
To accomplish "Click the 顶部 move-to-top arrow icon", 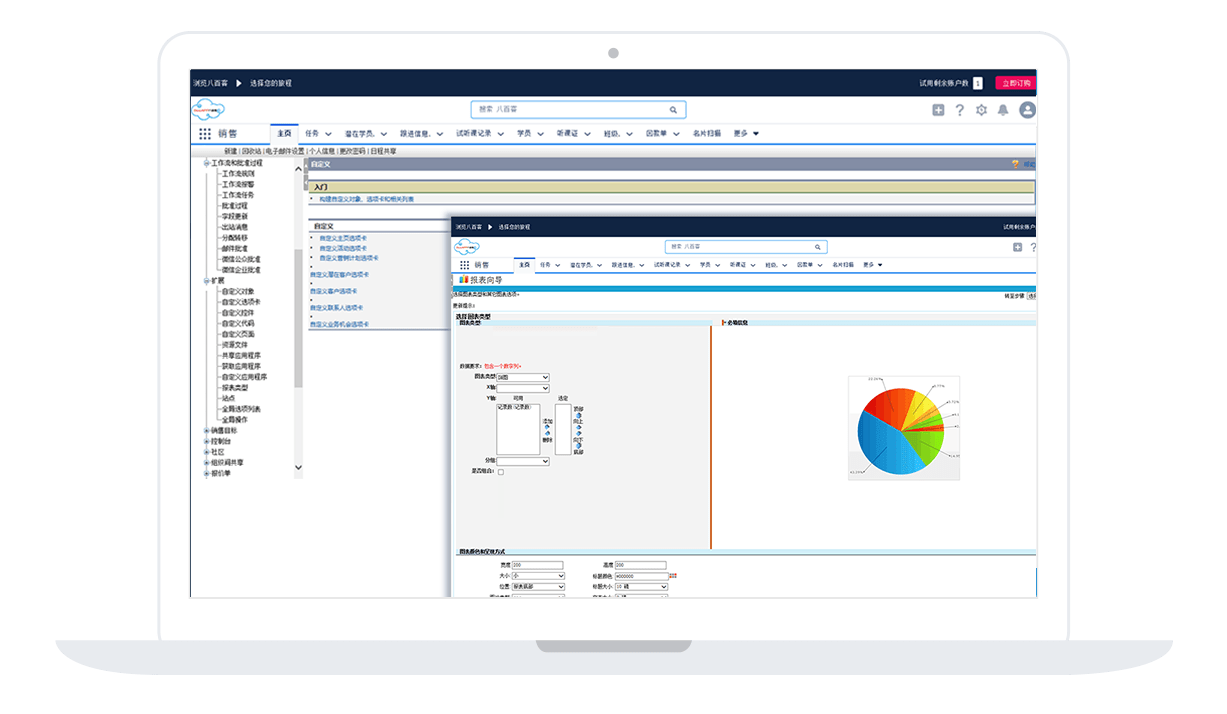I will click(578, 415).
